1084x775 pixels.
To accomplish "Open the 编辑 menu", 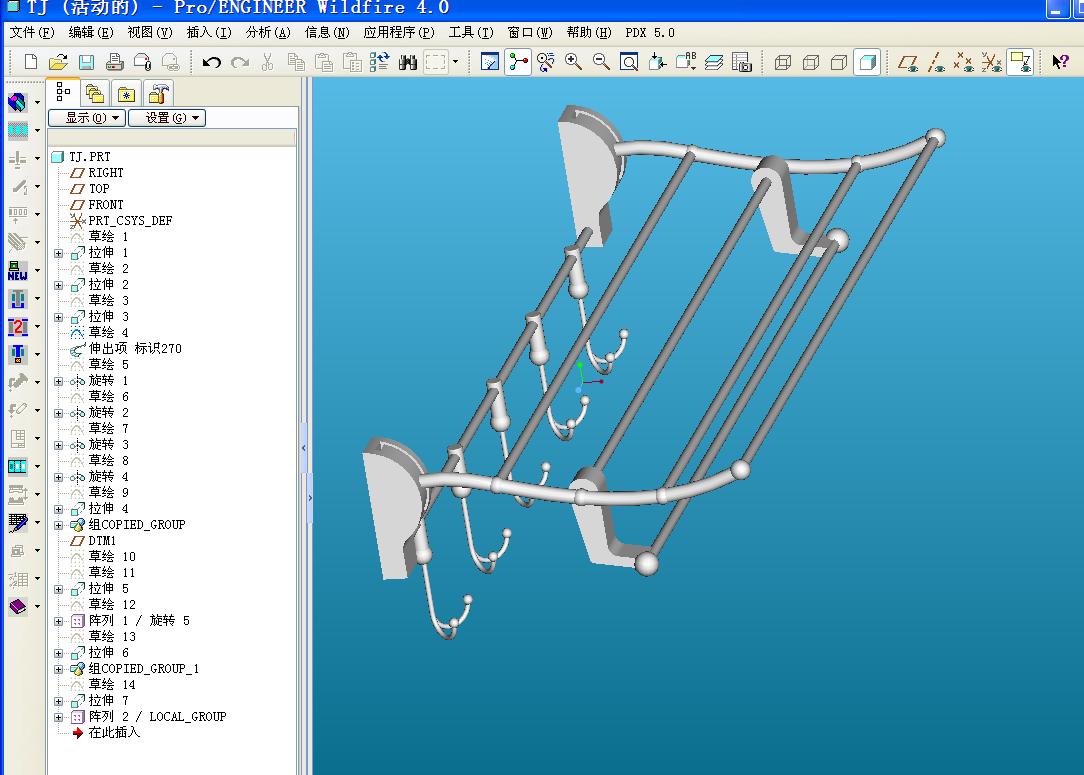I will (91, 32).
